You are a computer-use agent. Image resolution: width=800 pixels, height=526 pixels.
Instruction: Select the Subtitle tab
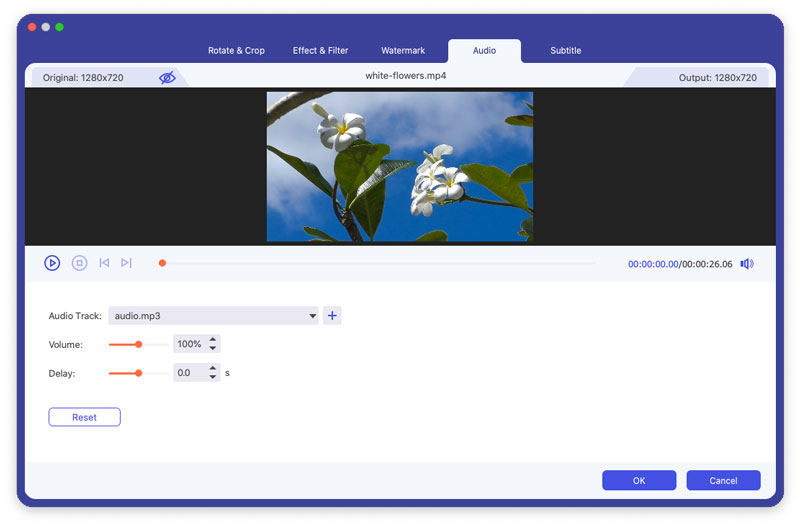click(565, 51)
